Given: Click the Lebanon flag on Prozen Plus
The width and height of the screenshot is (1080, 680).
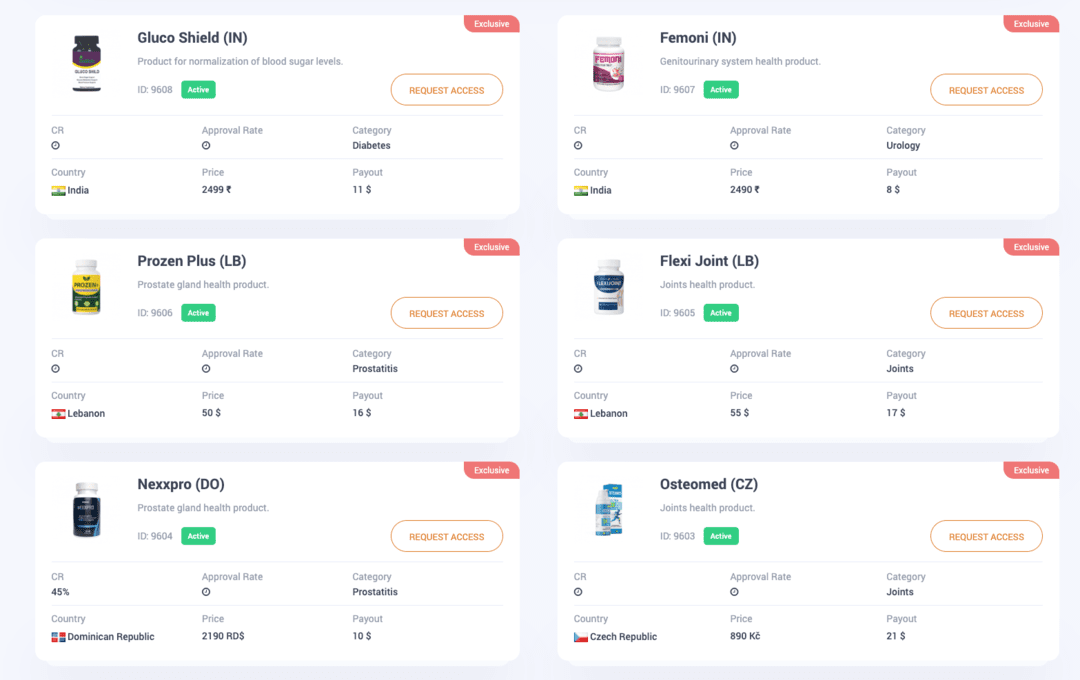Looking at the screenshot, I should tap(59, 413).
